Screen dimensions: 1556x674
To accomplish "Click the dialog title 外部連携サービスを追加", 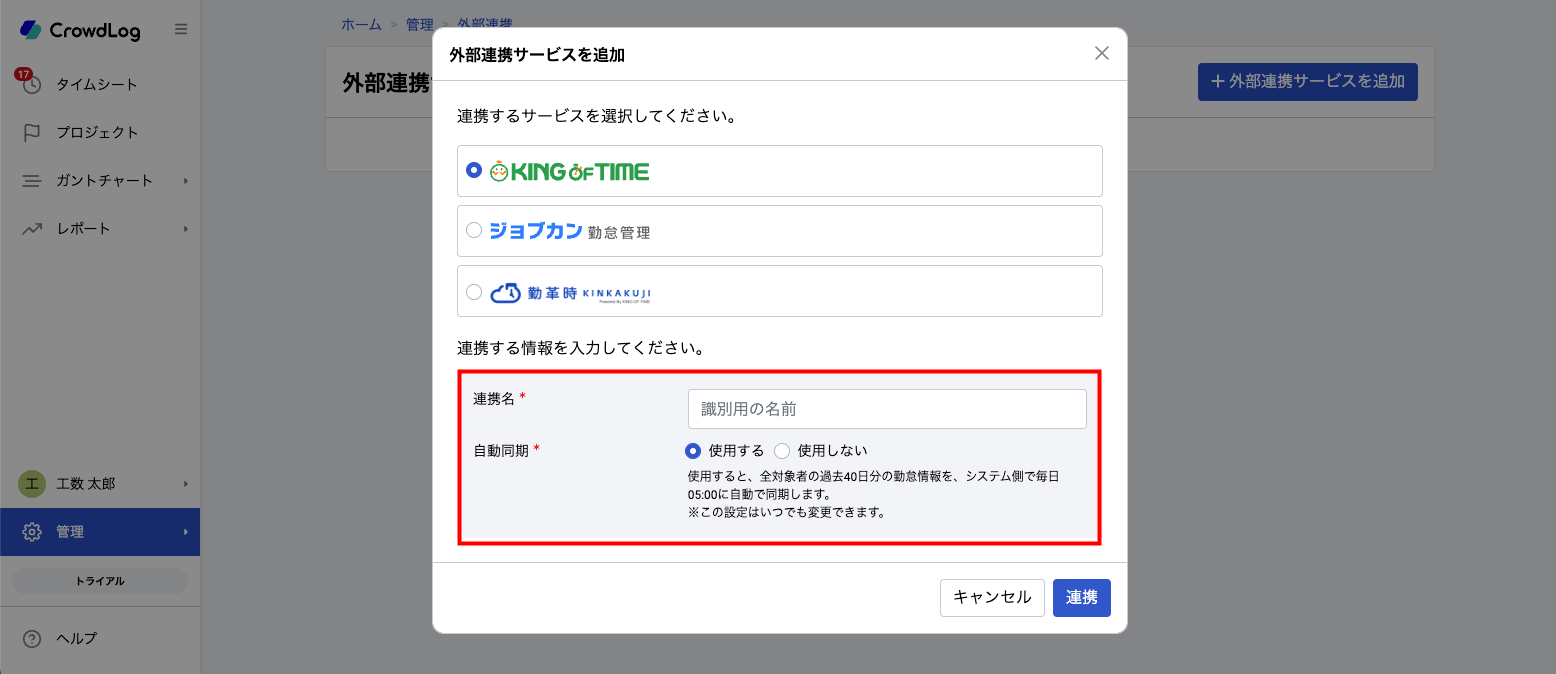I will click(537, 55).
